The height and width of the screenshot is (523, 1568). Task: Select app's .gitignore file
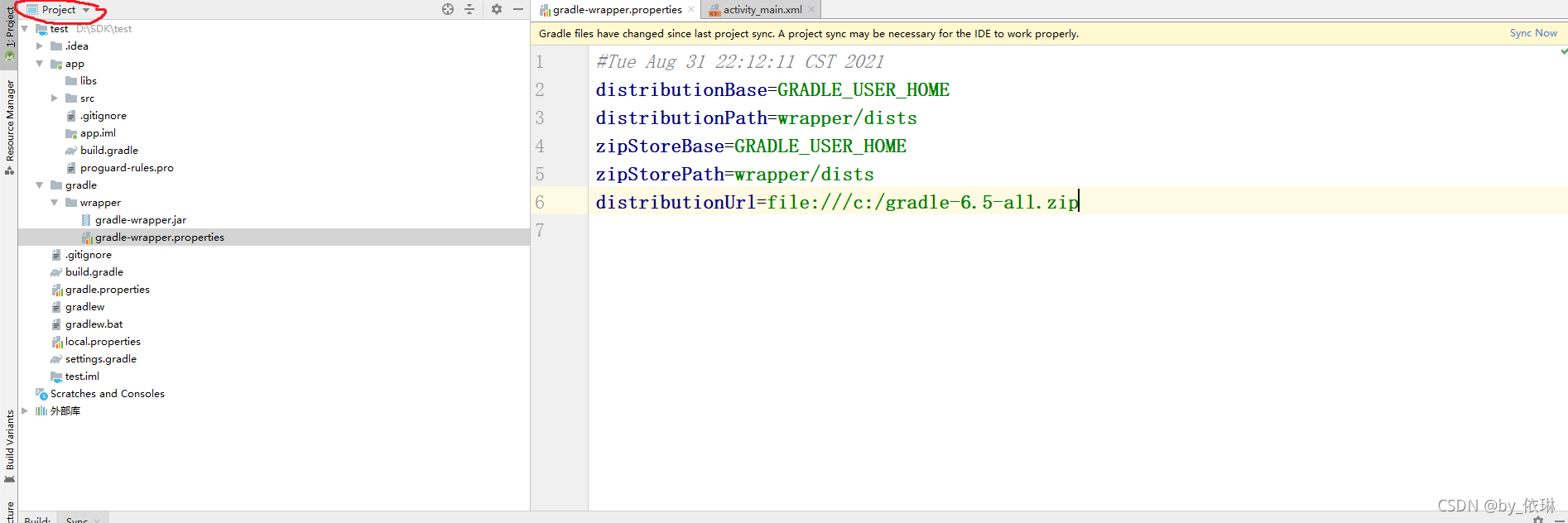click(x=103, y=116)
